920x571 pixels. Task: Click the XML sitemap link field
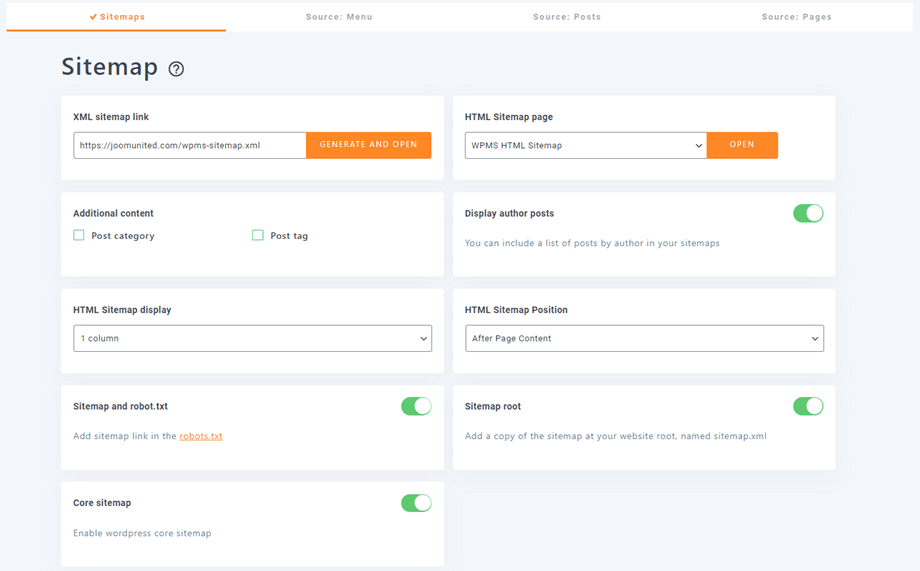(189, 145)
